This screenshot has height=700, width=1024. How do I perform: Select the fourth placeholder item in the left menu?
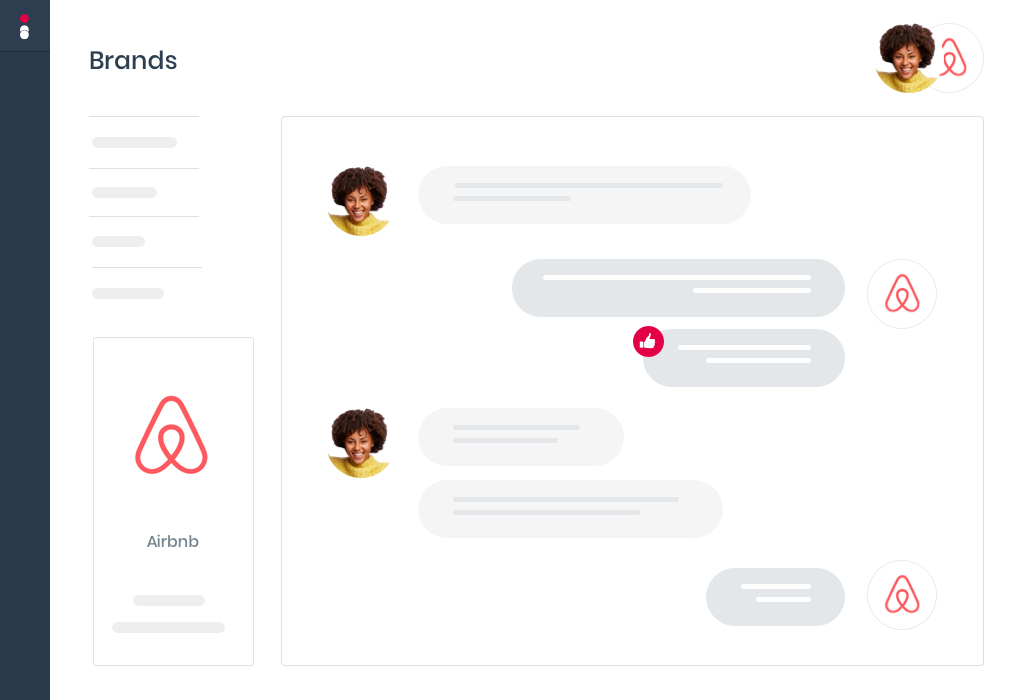pyautogui.click(x=128, y=293)
